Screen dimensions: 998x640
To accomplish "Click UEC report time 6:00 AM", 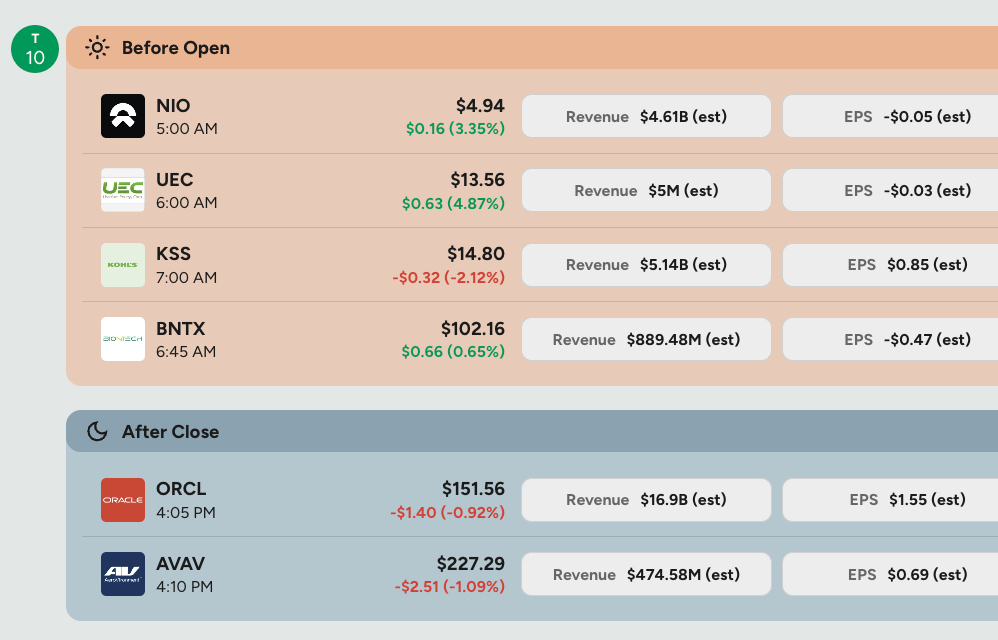I will pos(186,203).
